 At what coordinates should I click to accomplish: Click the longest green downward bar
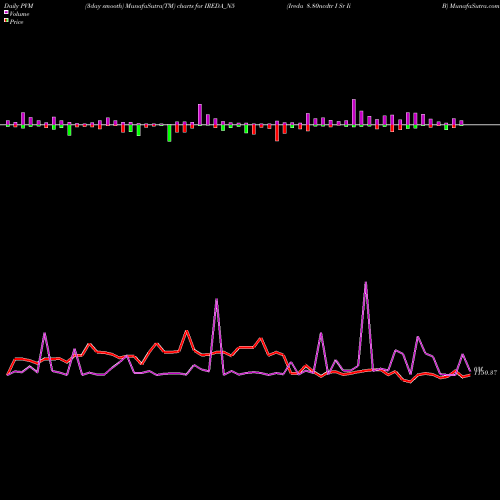(169, 133)
